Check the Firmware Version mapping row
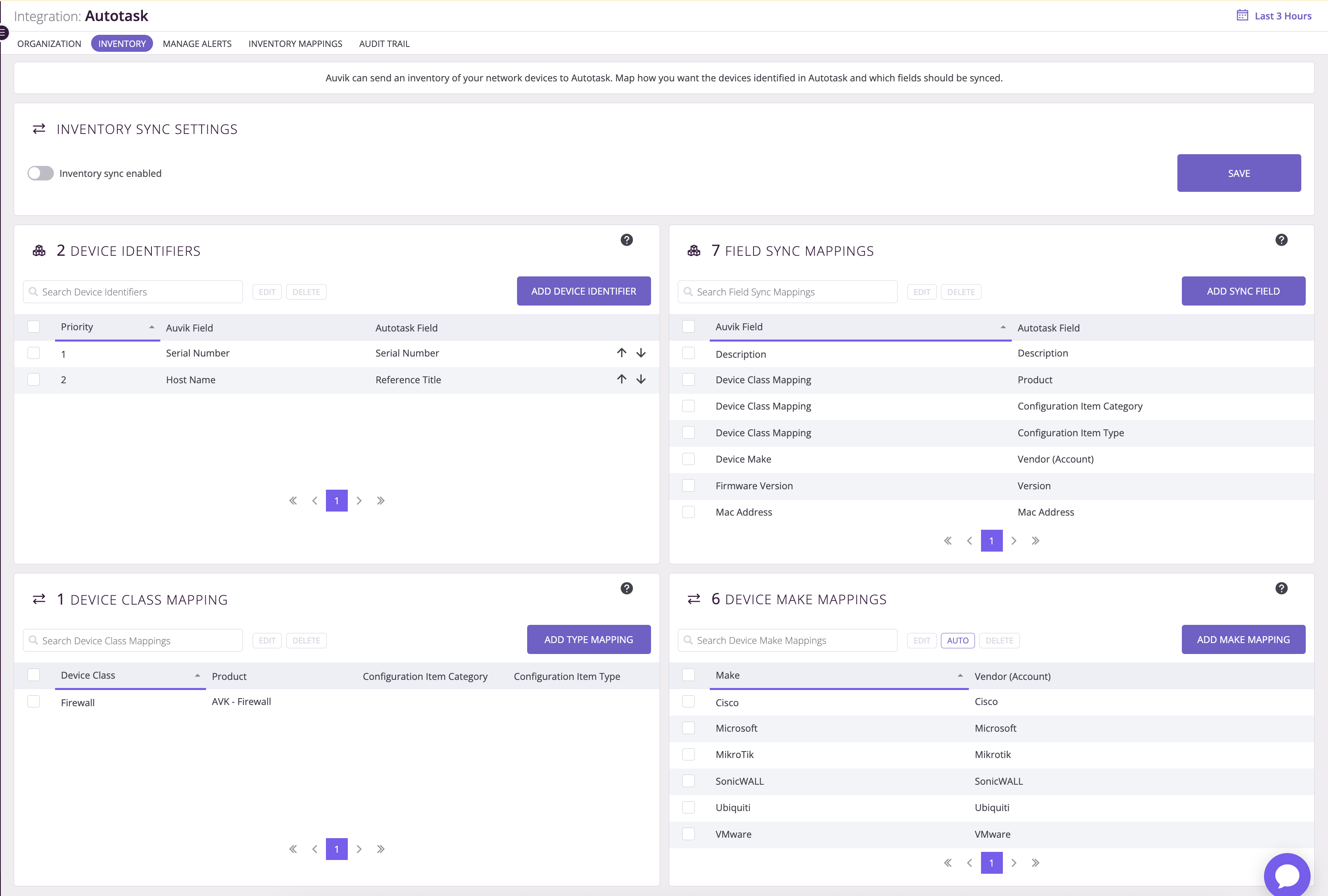The height and width of the screenshot is (896, 1328). [689, 485]
